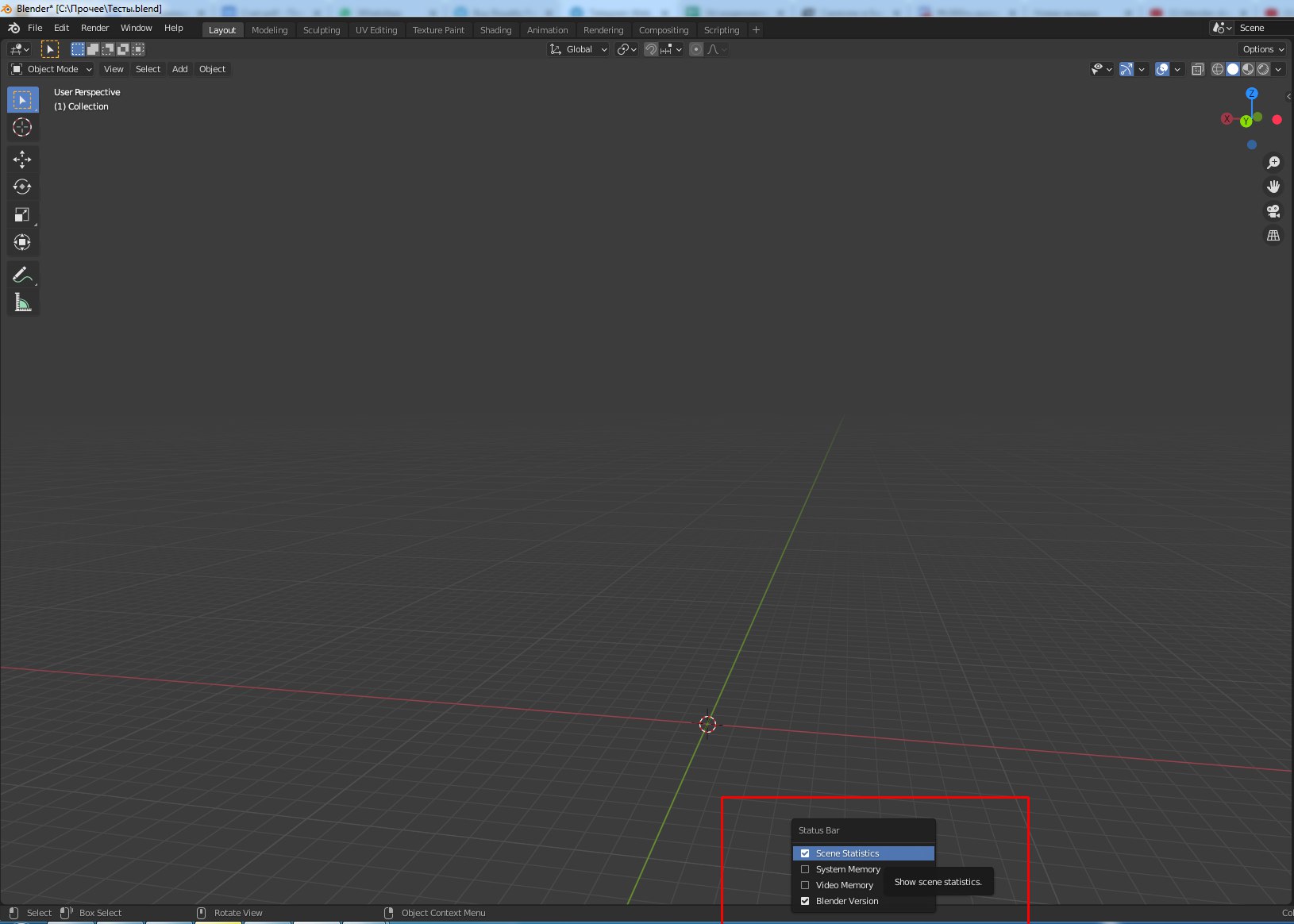
Task: Open object visibility and selectability dropdown
Action: point(1102,69)
